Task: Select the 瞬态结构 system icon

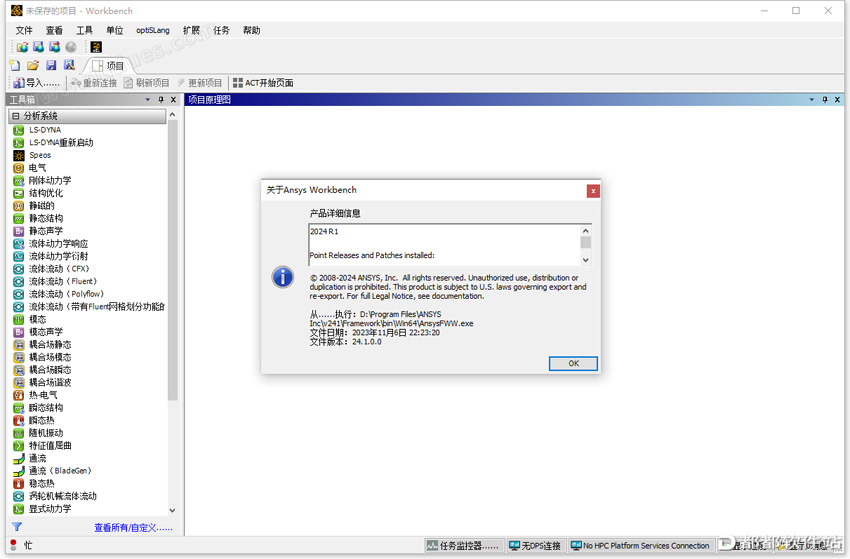Action: tap(18, 408)
